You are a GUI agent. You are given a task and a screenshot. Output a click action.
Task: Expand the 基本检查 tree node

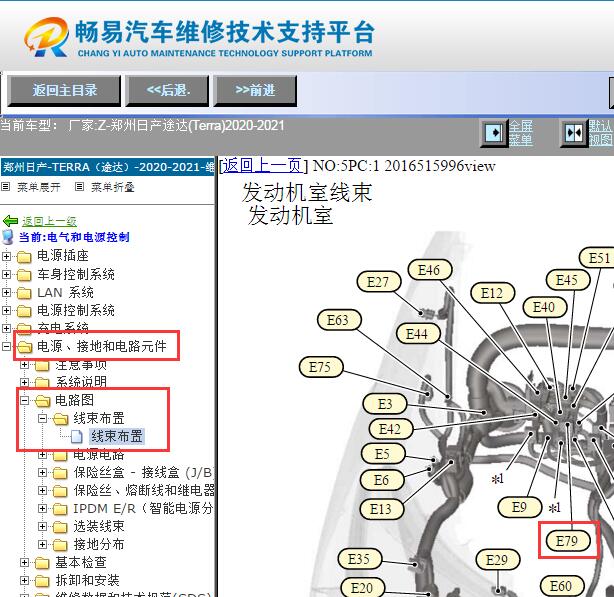click(x=24, y=563)
